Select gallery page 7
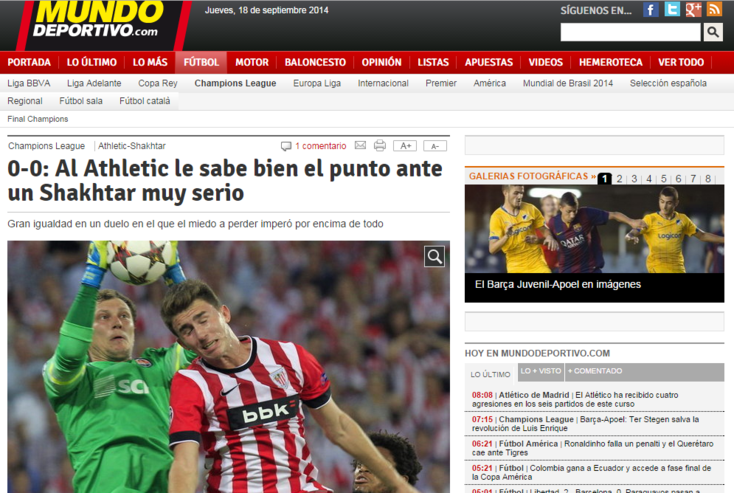Viewport: 734px width, 493px height. click(x=693, y=179)
